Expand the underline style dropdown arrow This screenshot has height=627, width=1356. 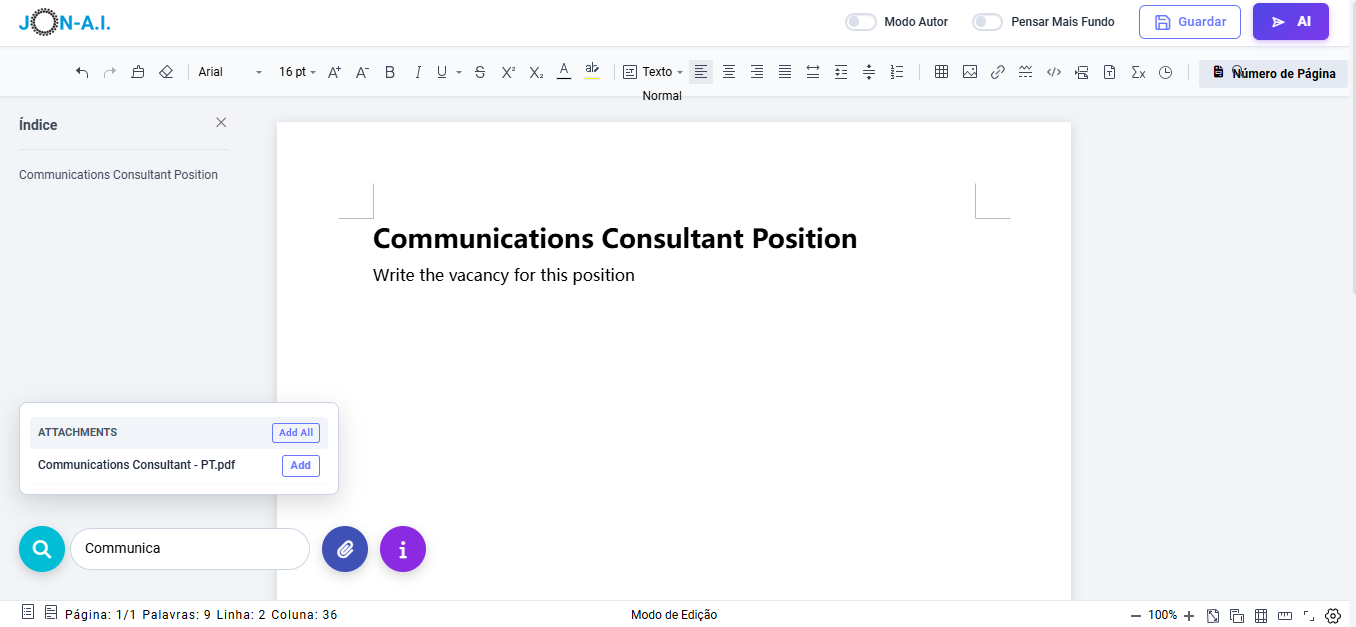pos(459,72)
